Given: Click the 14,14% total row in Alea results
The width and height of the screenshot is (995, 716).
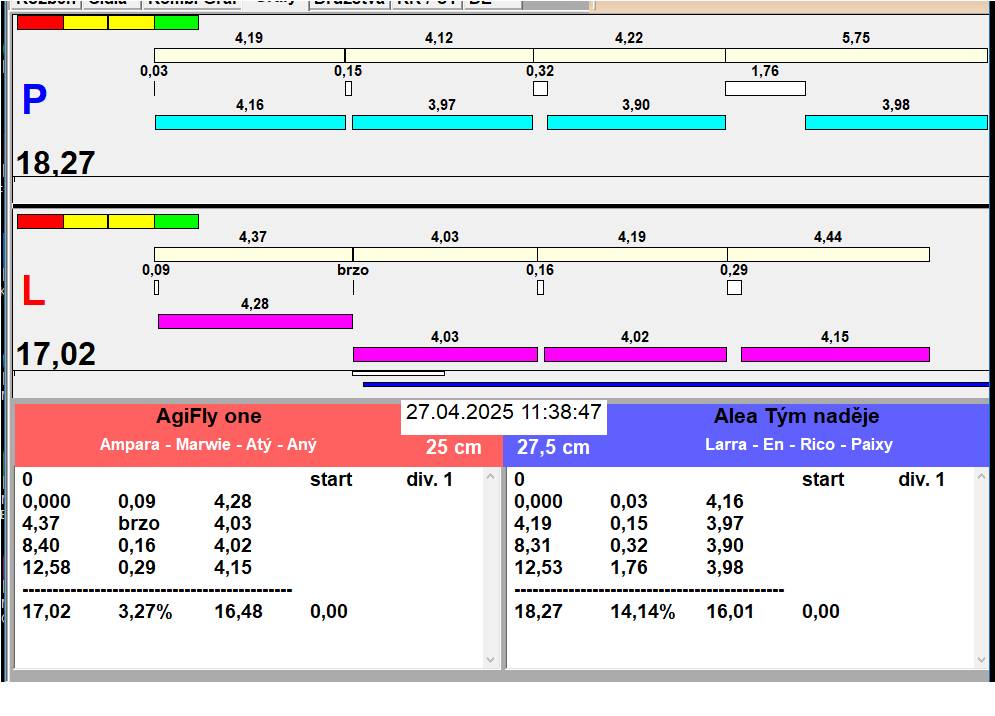Looking at the screenshot, I should (x=643, y=611).
